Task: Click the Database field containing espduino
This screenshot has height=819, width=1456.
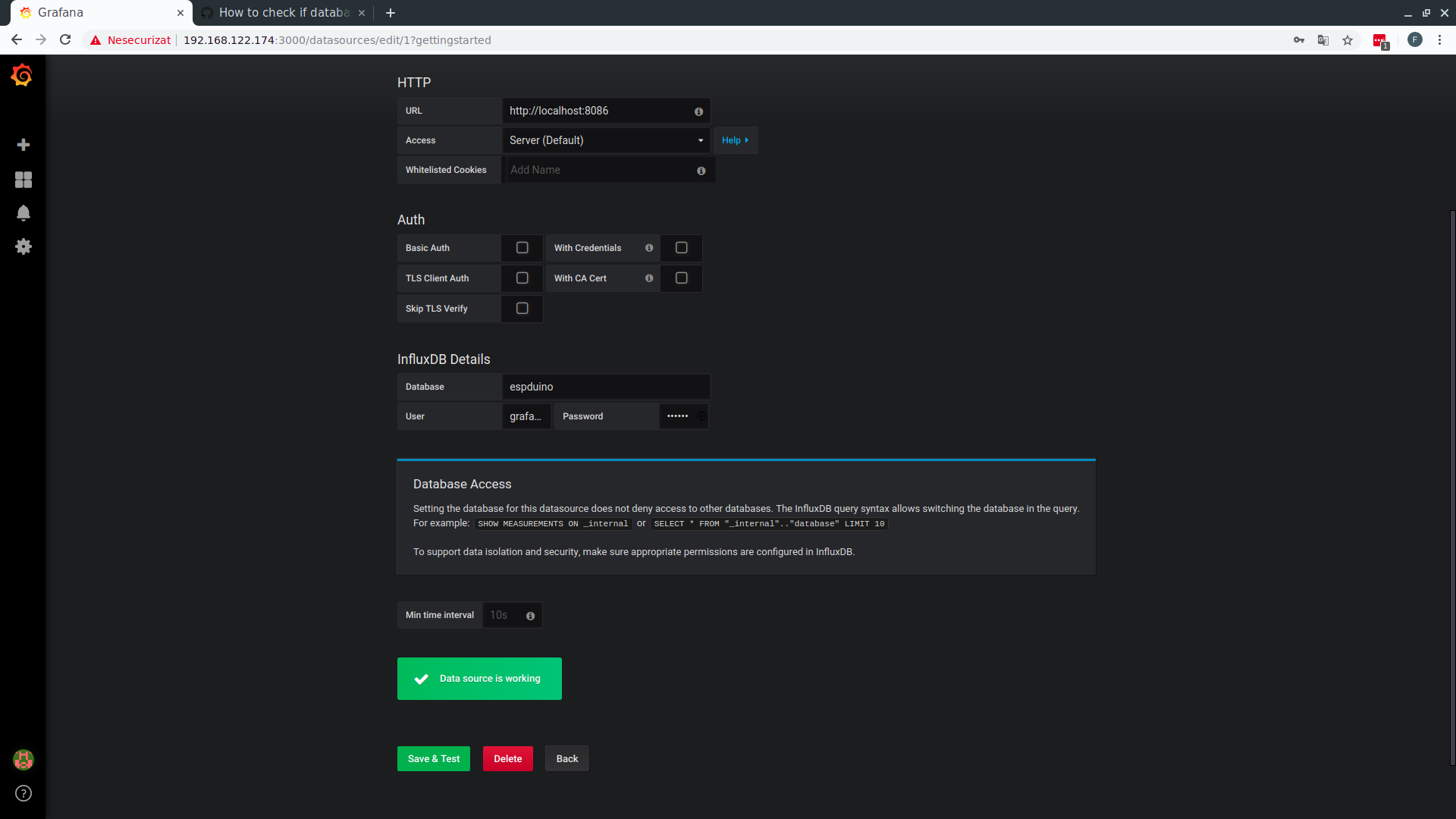Action: (606, 387)
